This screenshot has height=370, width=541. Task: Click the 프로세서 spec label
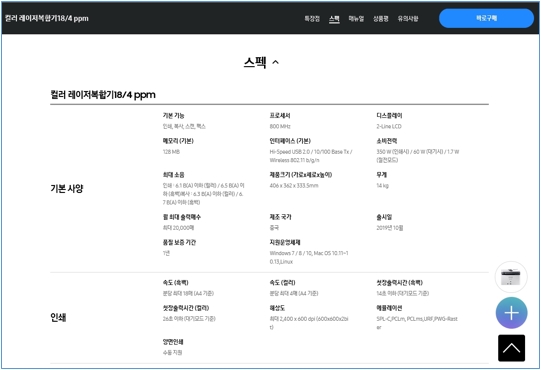tap(280, 116)
